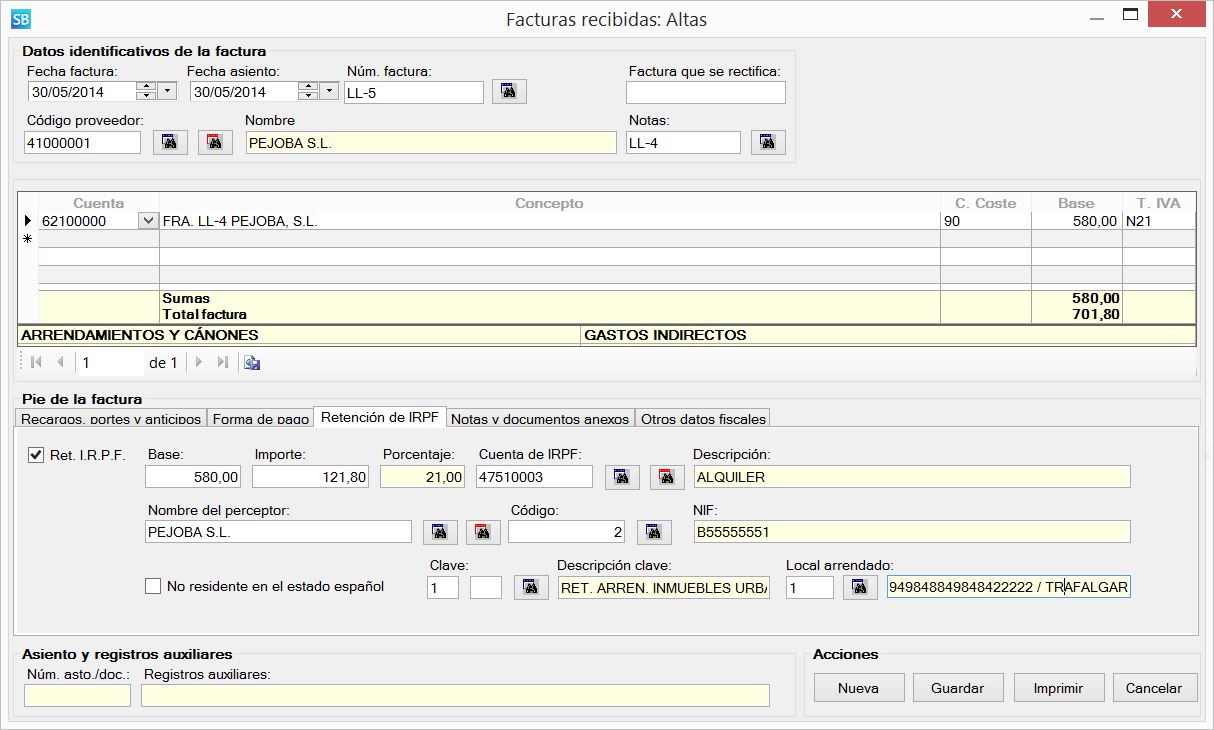Enable No residente en el estado español
The height and width of the screenshot is (730, 1214).
point(153,587)
